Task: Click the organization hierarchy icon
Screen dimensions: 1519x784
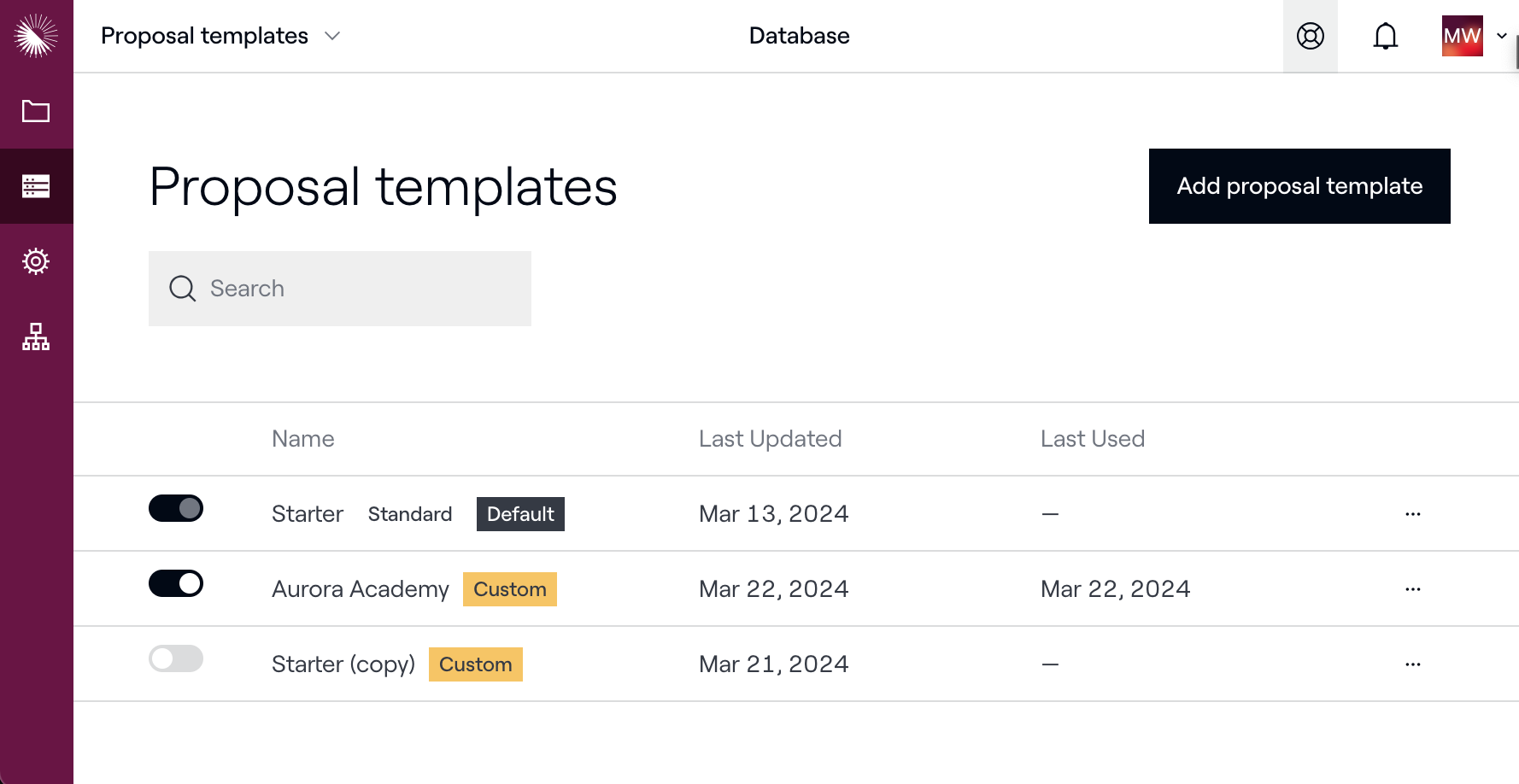Action: point(36,336)
